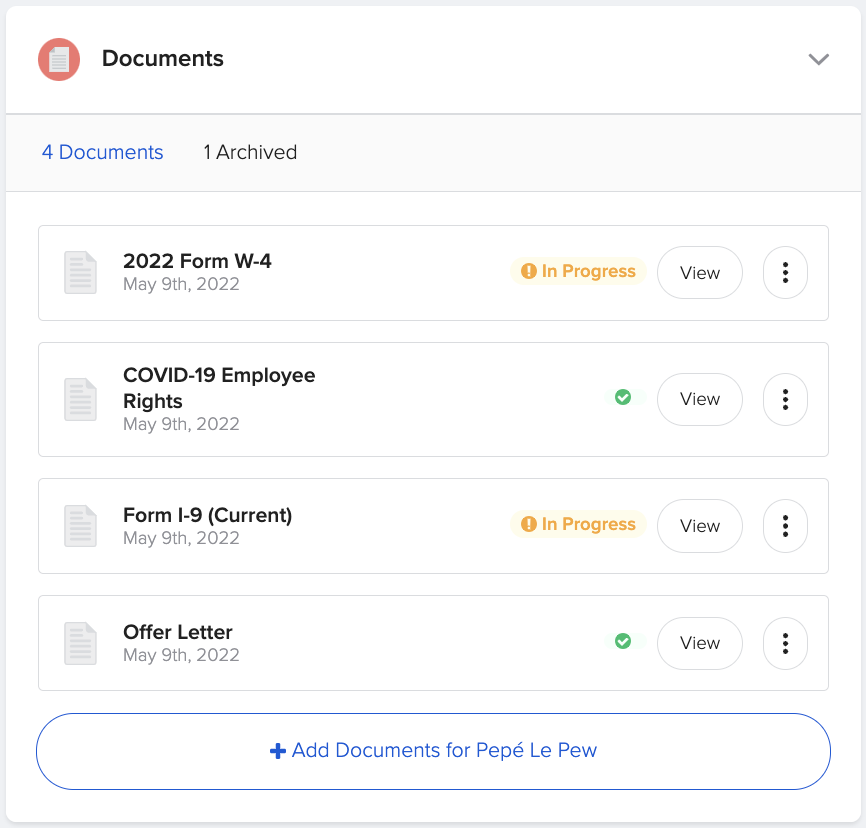This screenshot has height=828, width=866.
Task: Select the 4 Documents tab
Action: [x=102, y=152]
